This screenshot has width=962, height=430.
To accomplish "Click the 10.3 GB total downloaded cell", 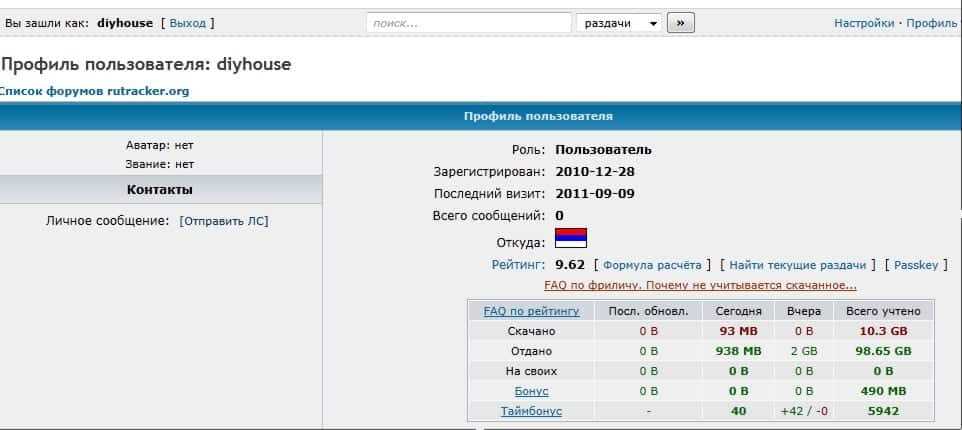I will coord(883,331).
